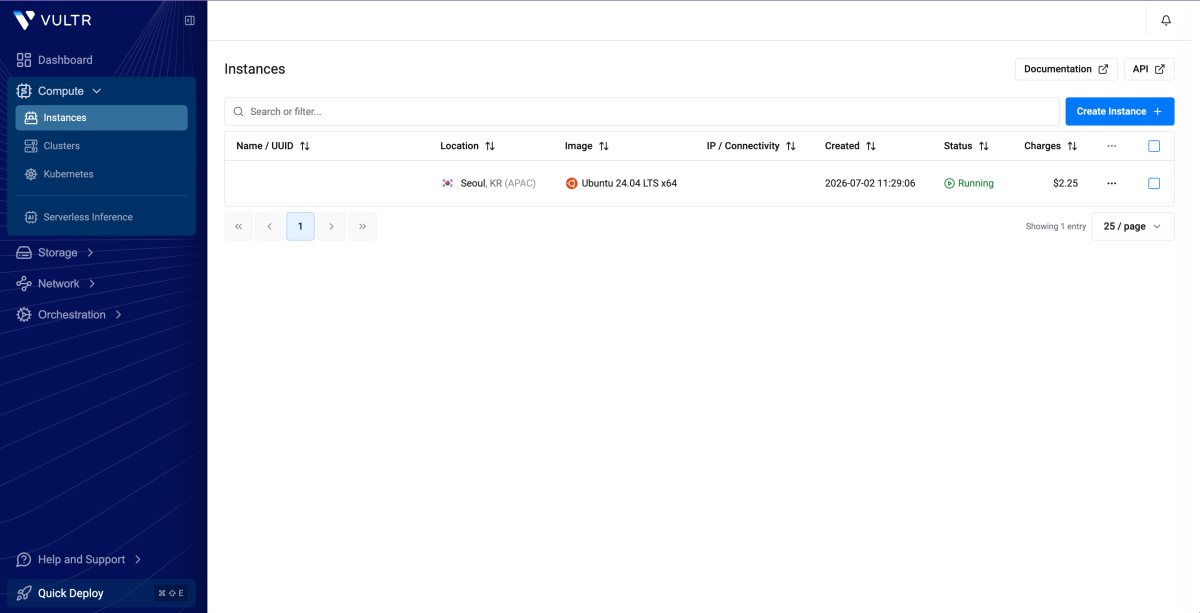Click the Help and Support chat icon

click(24, 560)
